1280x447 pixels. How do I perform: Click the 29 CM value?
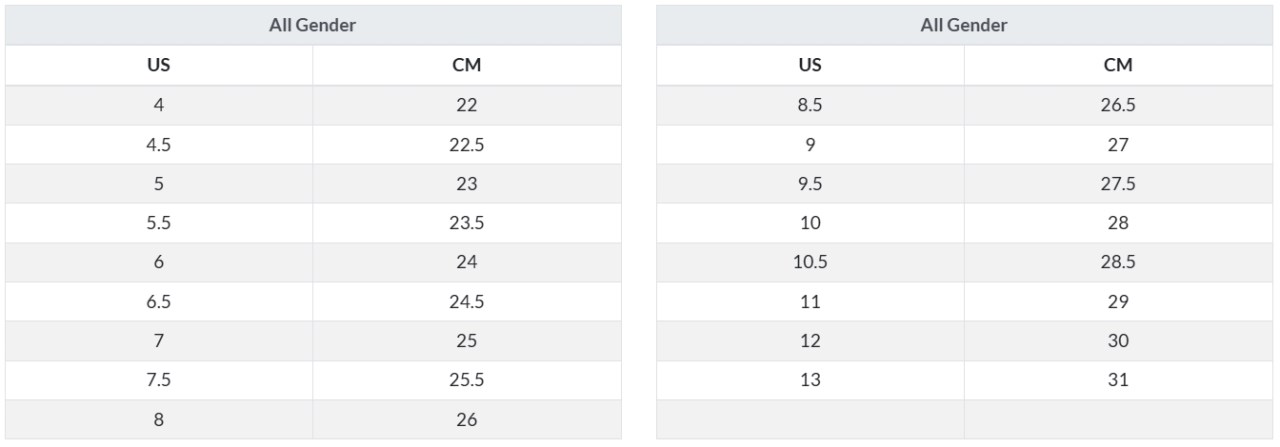coord(1118,301)
